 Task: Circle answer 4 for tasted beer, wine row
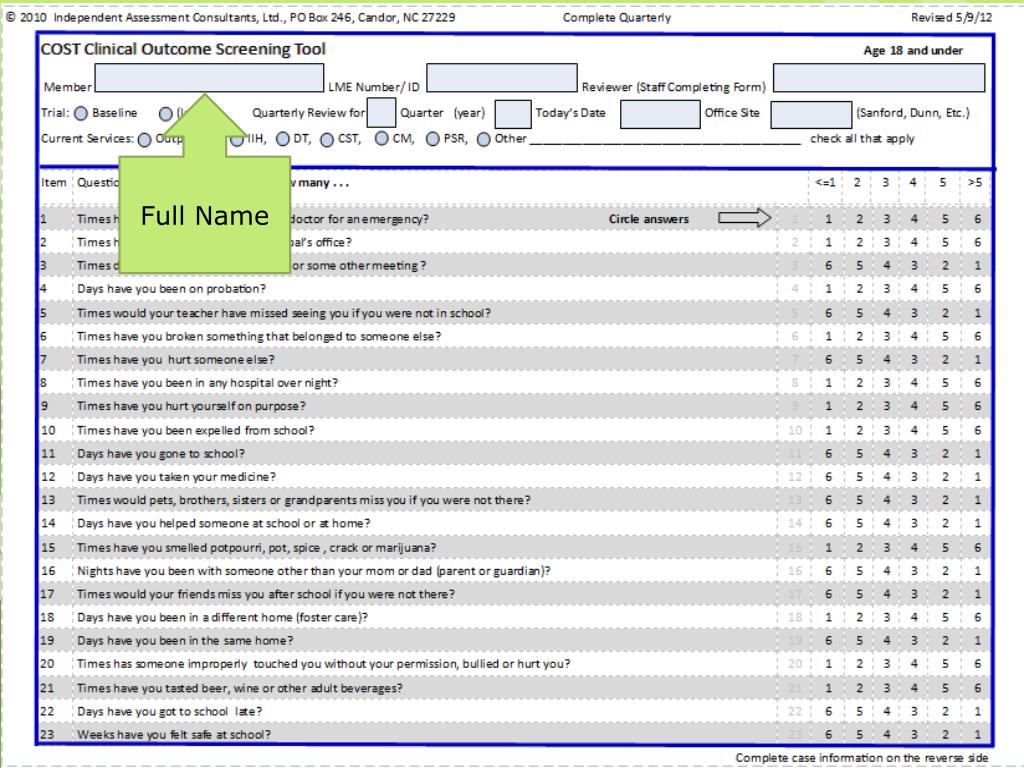[x=914, y=688]
